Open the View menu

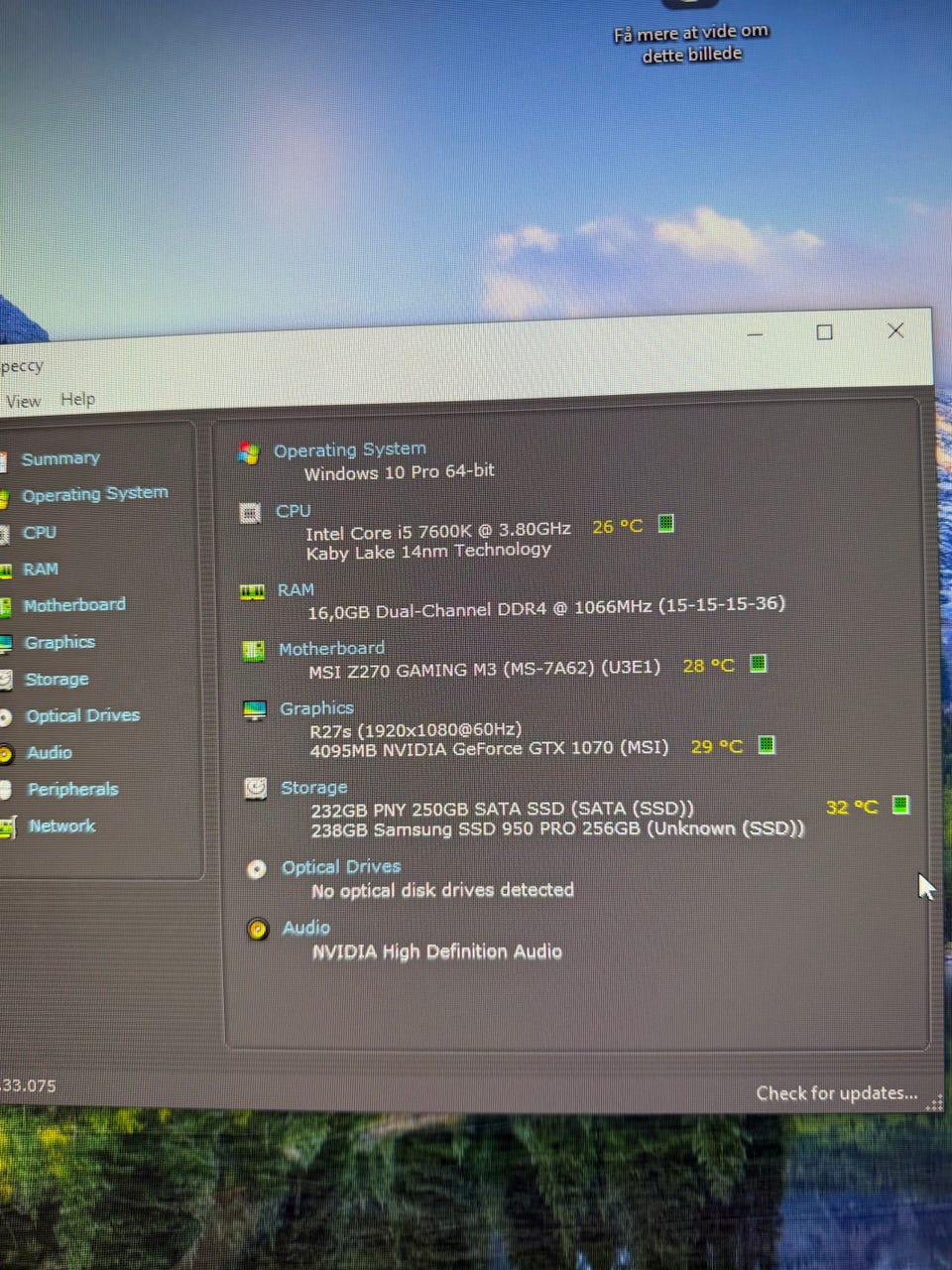click(x=23, y=402)
